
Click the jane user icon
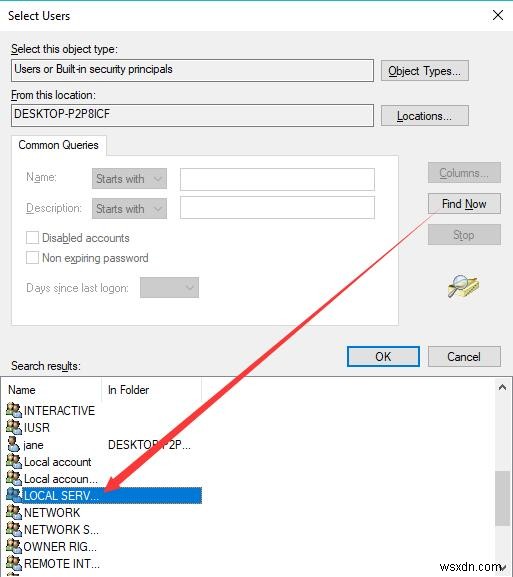pos(14,444)
